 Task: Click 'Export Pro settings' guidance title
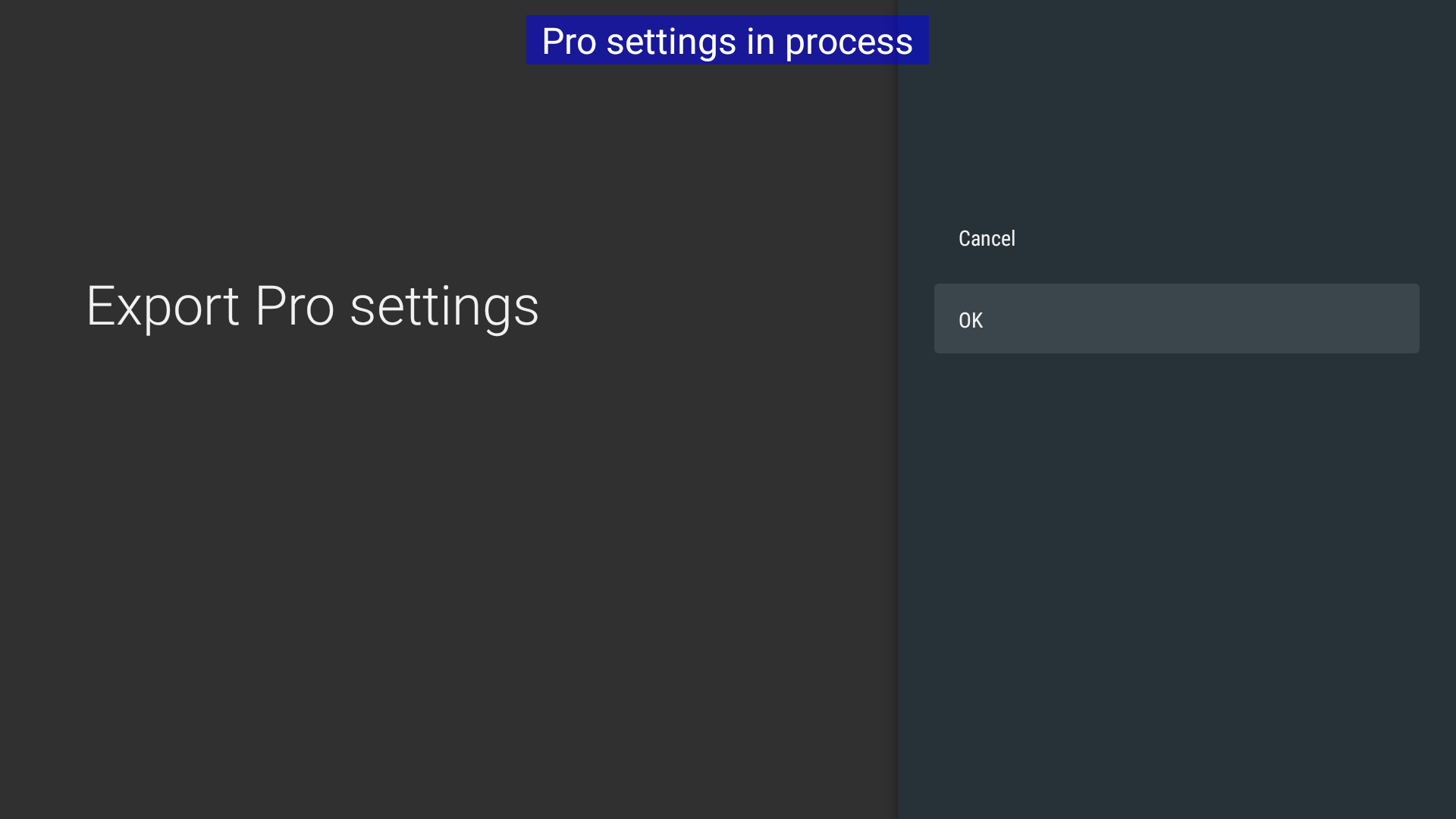pyautogui.click(x=312, y=306)
